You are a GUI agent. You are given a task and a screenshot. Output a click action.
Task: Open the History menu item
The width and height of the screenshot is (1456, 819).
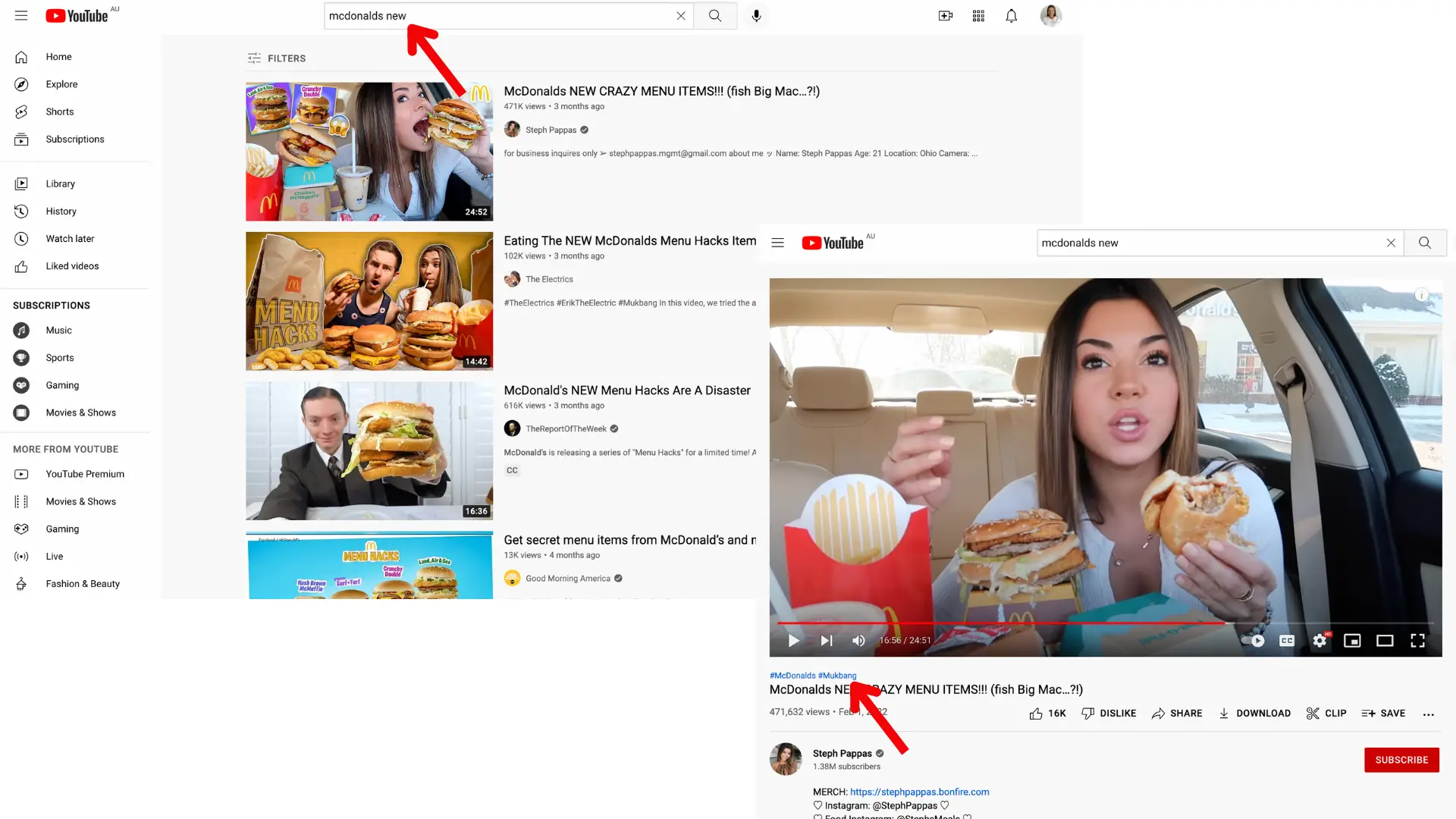61,211
